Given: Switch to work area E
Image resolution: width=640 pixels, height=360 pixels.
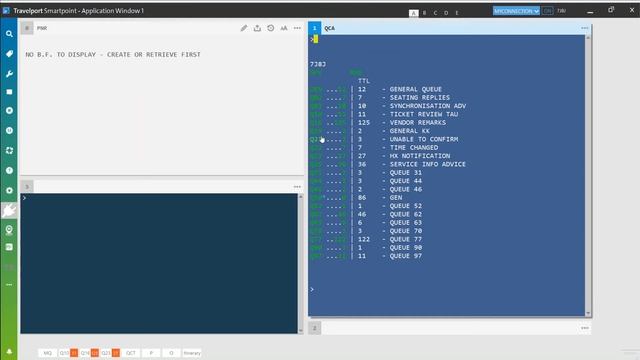Looking at the screenshot, I should coord(457,13).
